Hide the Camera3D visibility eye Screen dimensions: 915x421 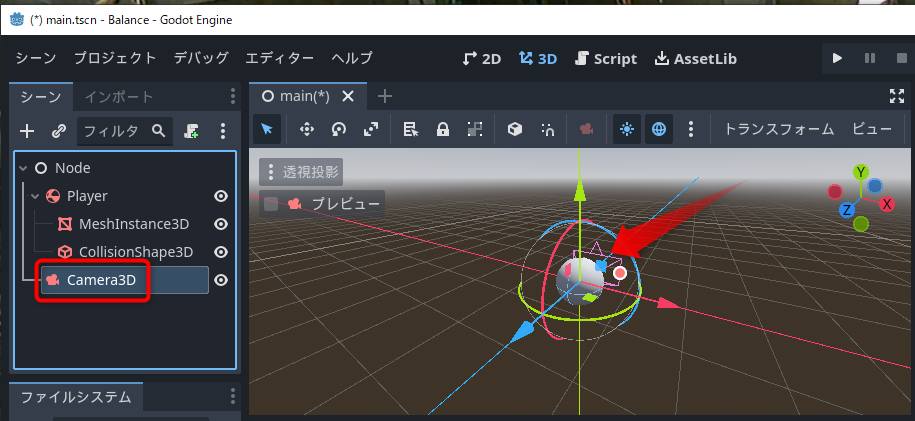point(221,280)
